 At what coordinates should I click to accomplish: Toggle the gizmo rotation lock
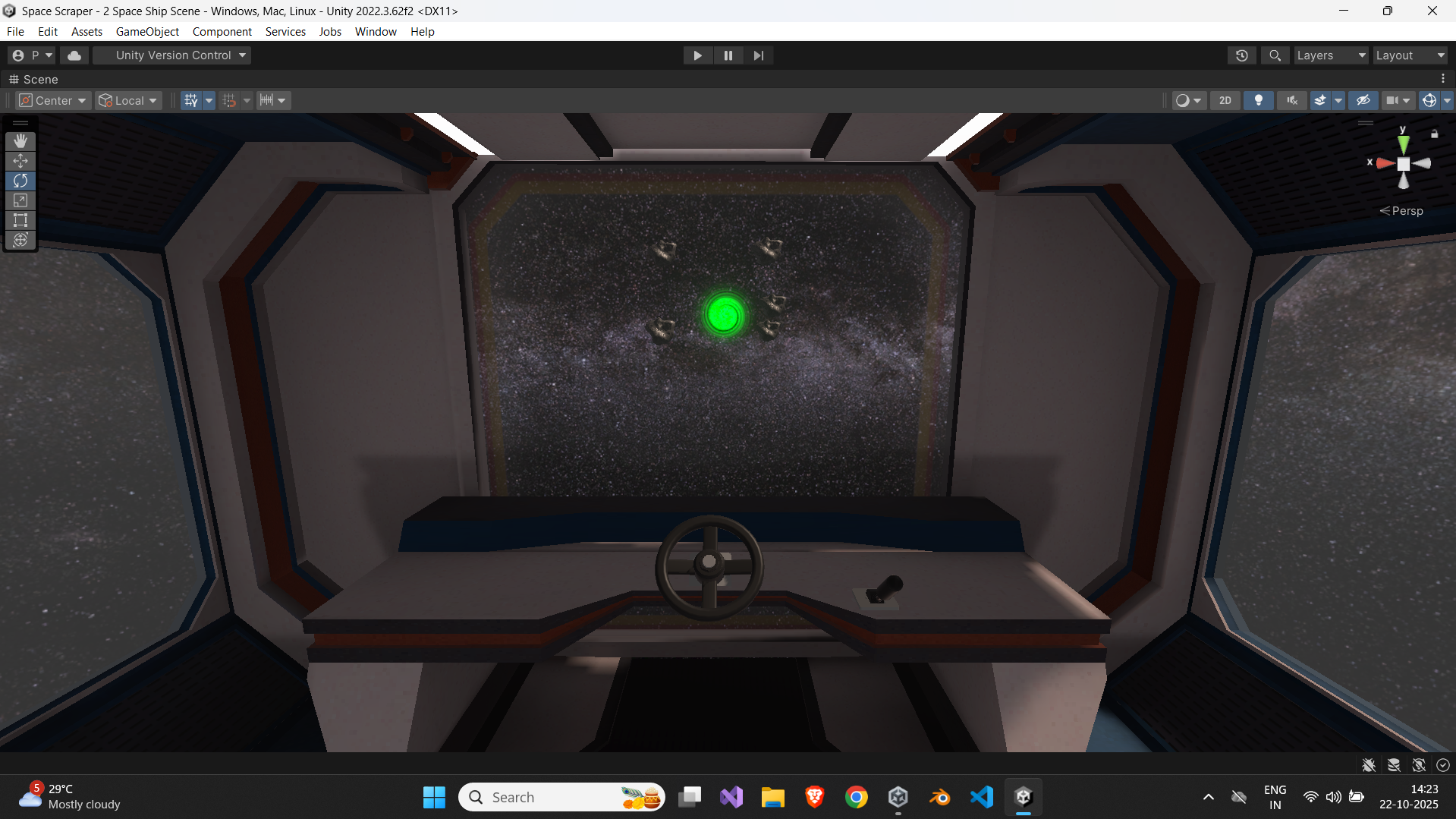pyautogui.click(x=1434, y=134)
